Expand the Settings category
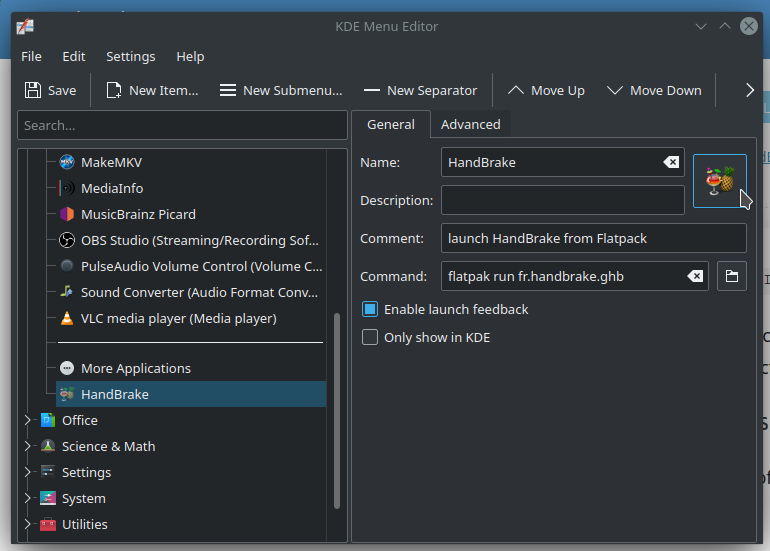Screen dimensions: 770x551 [x=28, y=472]
